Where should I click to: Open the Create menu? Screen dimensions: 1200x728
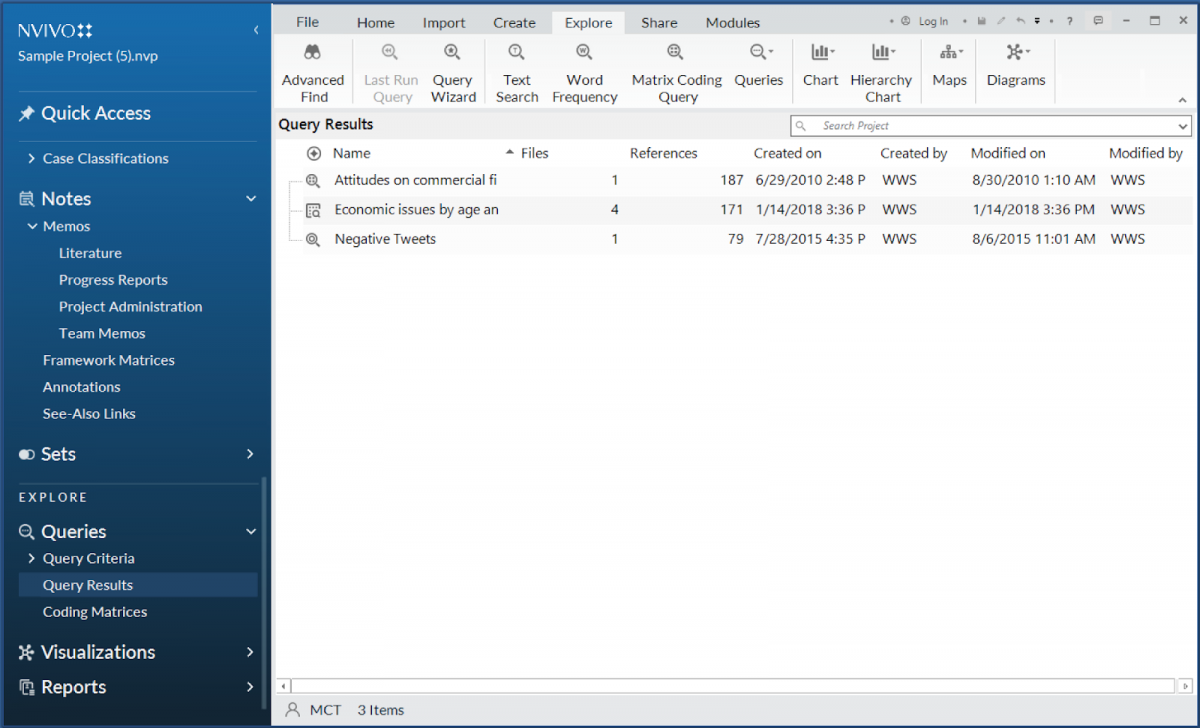pyautogui.click(x=513, y=22)
